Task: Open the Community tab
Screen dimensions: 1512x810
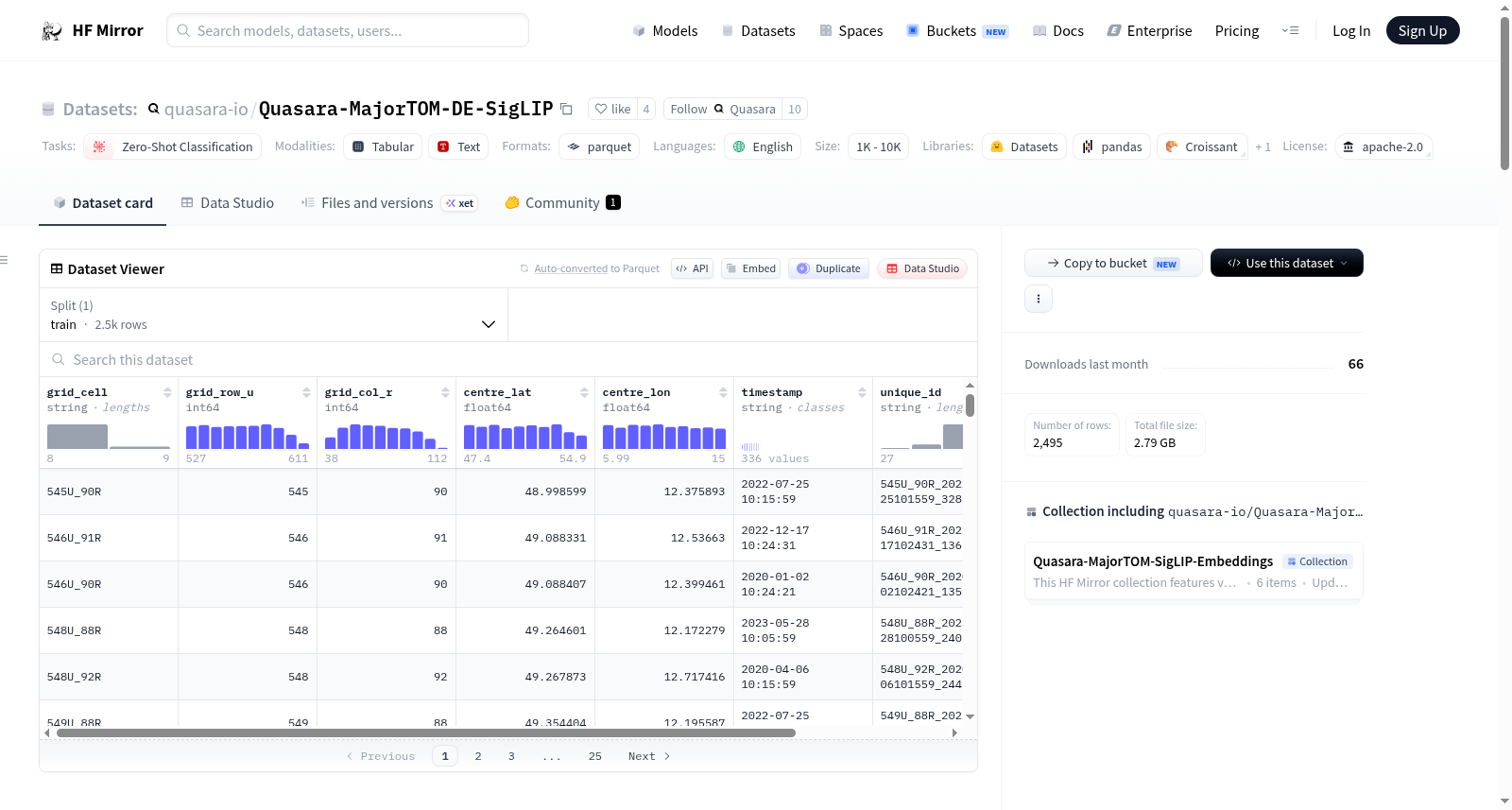Action: [x=562, y=203]
